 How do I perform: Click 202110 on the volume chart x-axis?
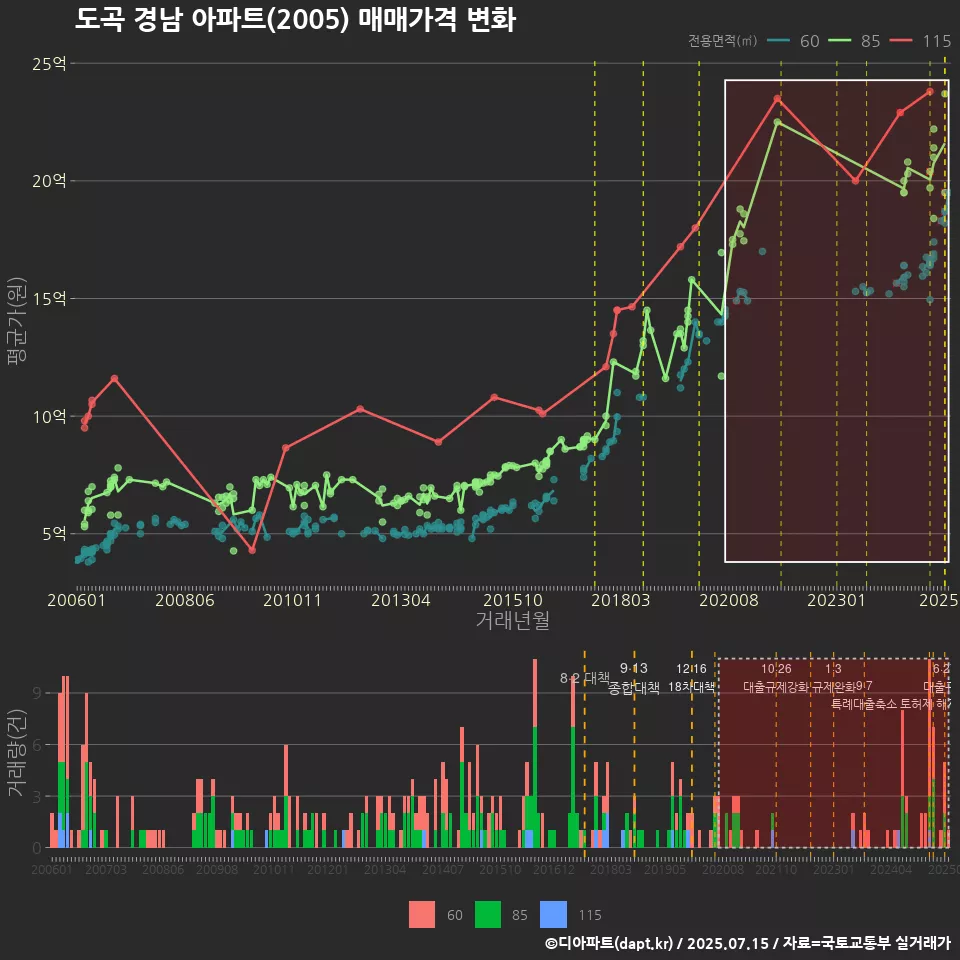point(776,869)
